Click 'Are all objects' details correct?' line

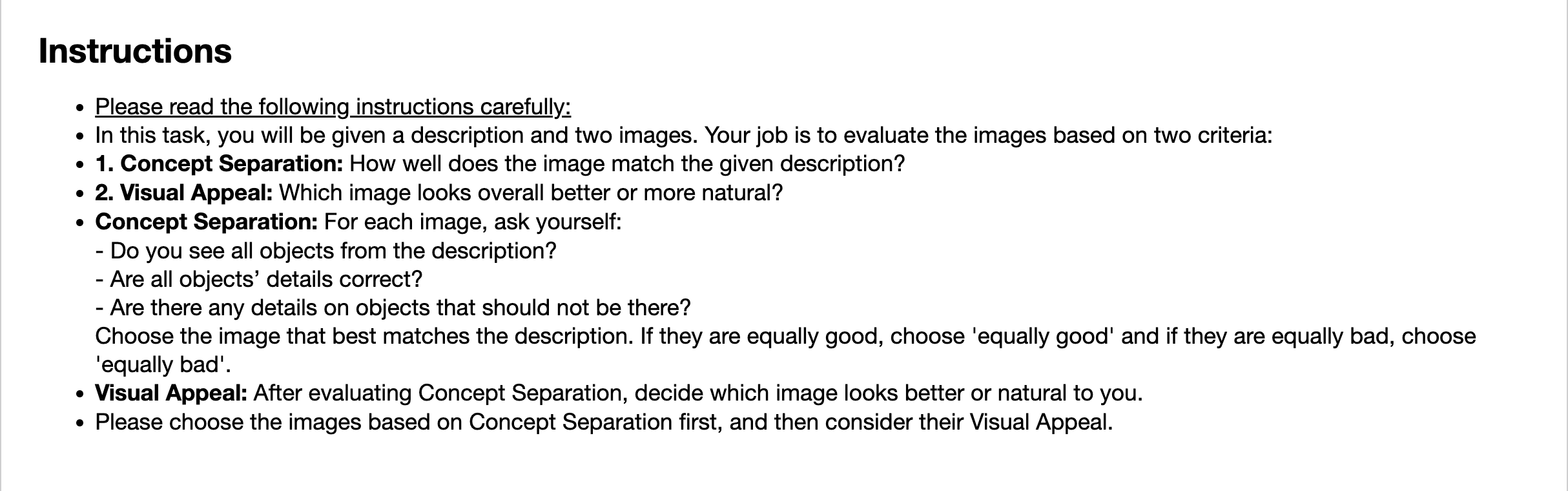(x=259, y=279)
